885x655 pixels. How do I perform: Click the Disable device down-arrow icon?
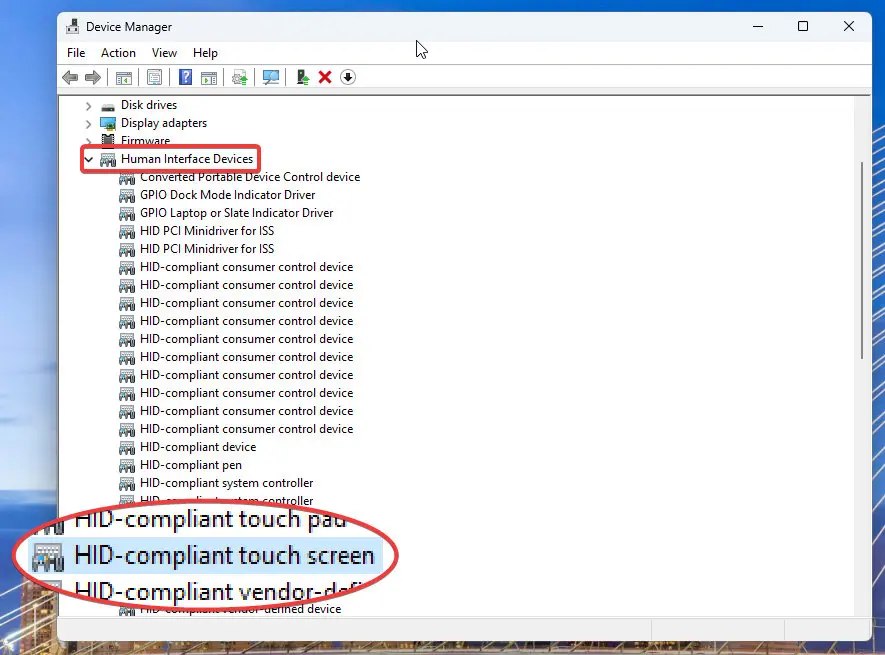point(348,78)
